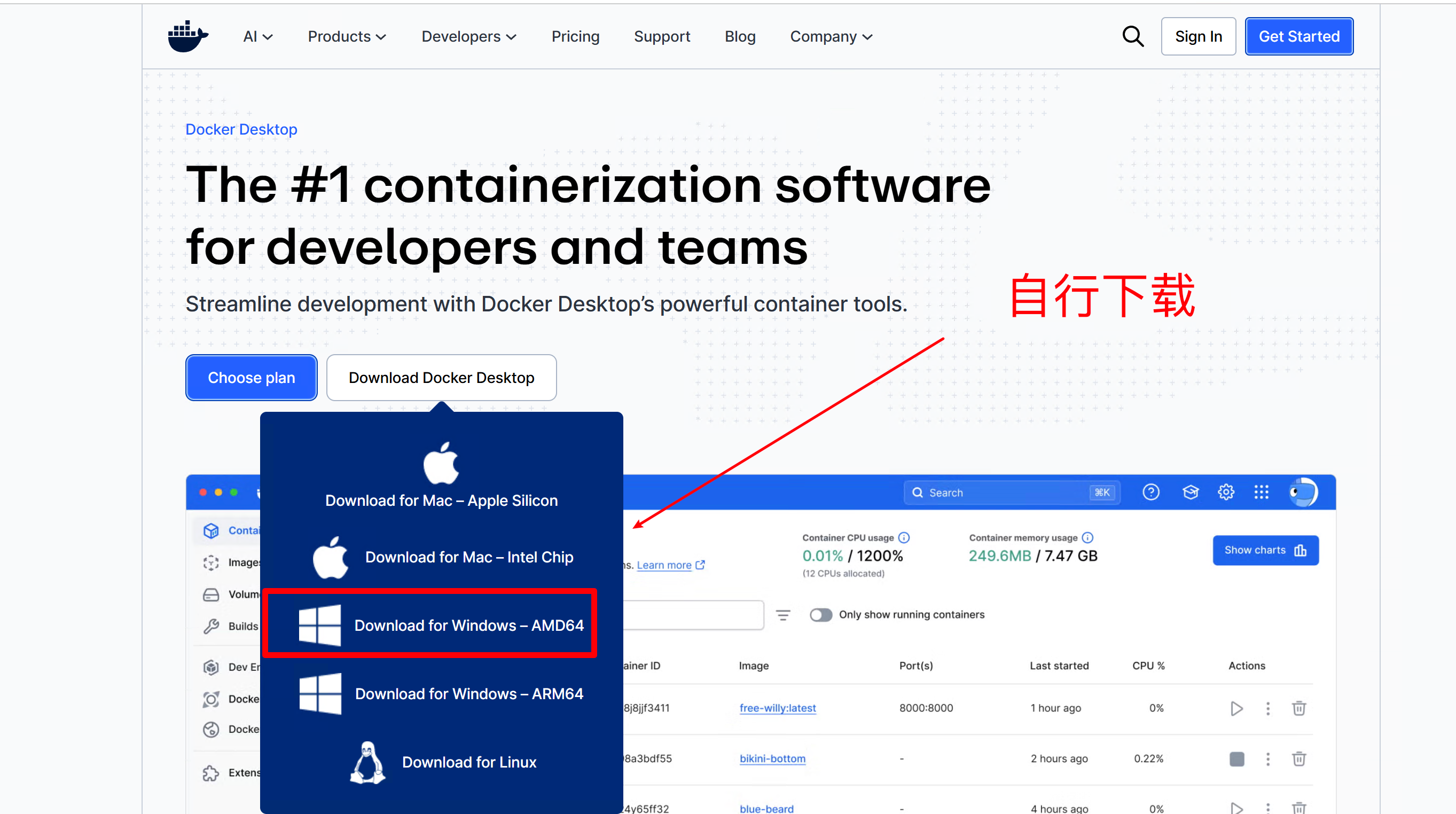1456x814 pixels.
Task: Open the apps grid icon
Action: point(1261,492)
